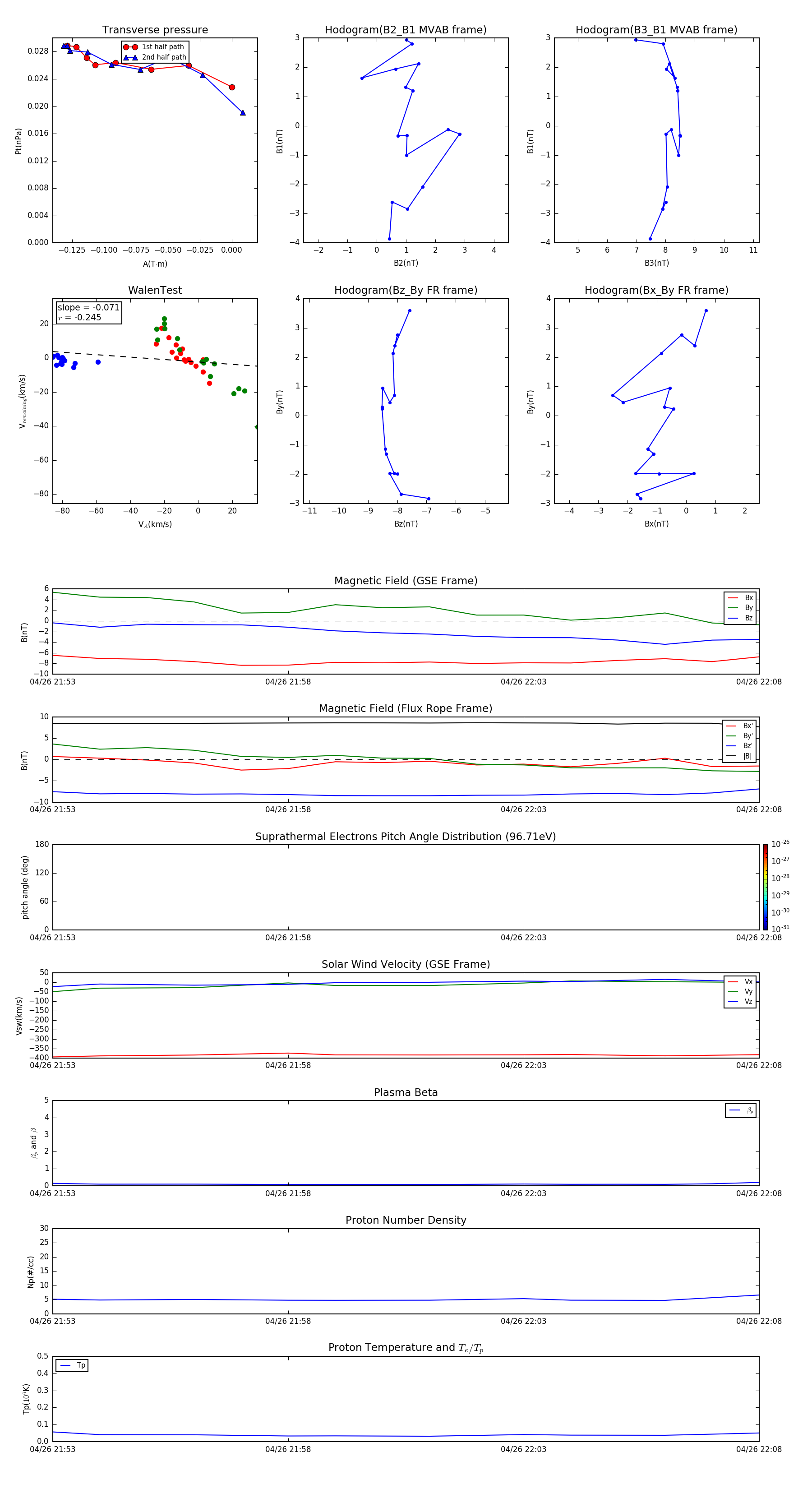Click '2nd half path' legend entry
This screenshot has height=1489, width=812.
155,57
